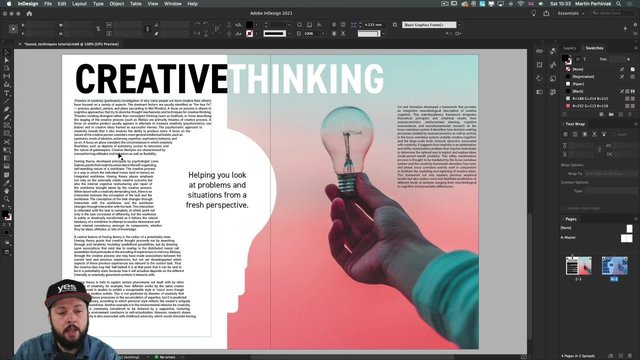
Task: Open the Essentials workspace dropdown
Action: click(571, 13)
